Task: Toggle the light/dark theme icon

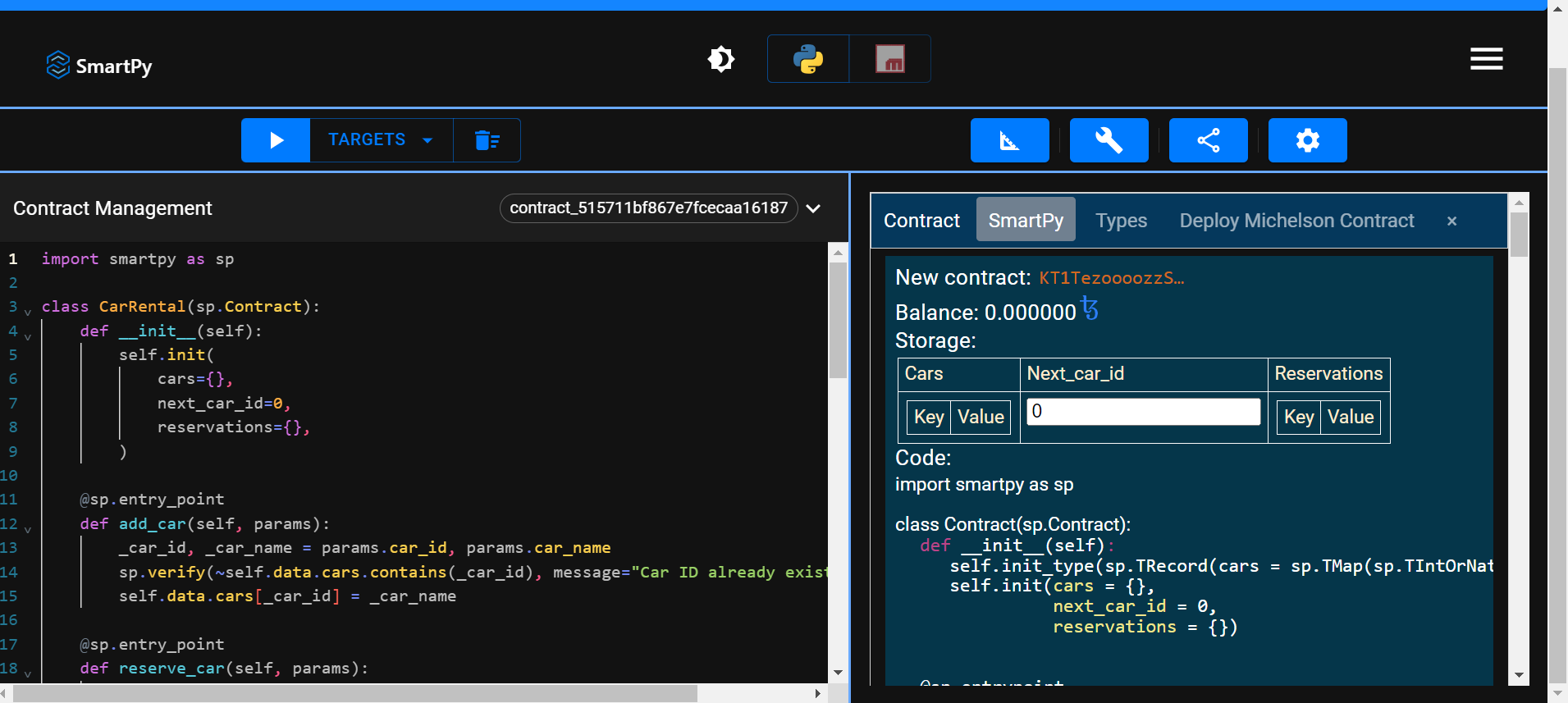Action: tap(721, 59)
